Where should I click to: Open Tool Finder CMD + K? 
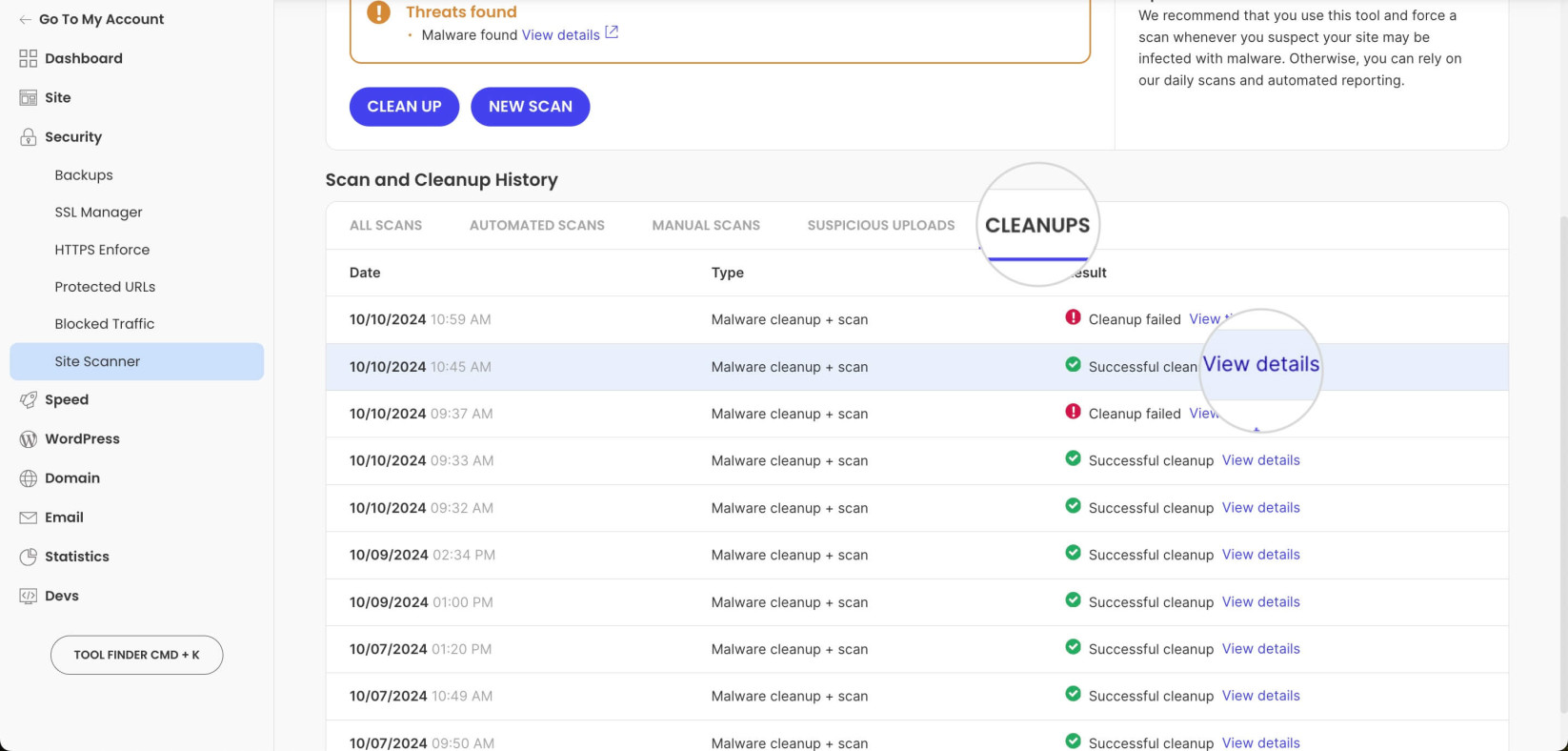136,655
